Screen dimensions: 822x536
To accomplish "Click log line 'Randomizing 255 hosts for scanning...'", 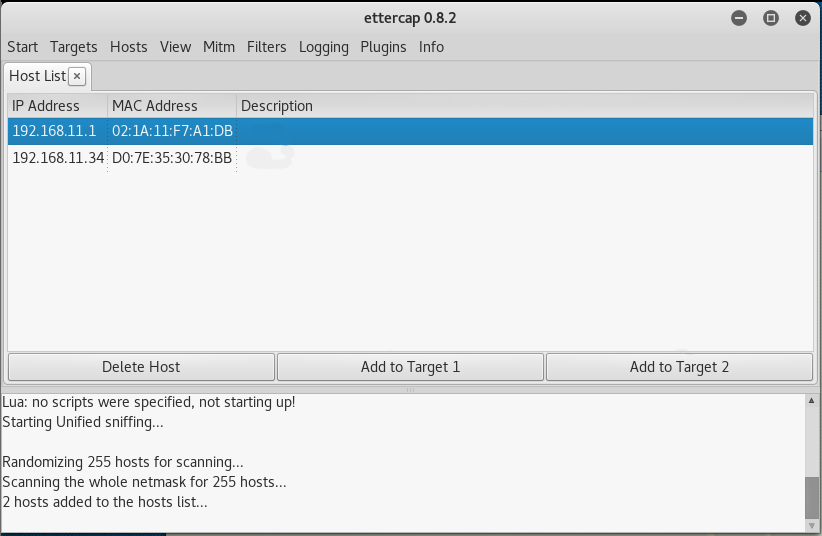I will (x=123, y=462).
